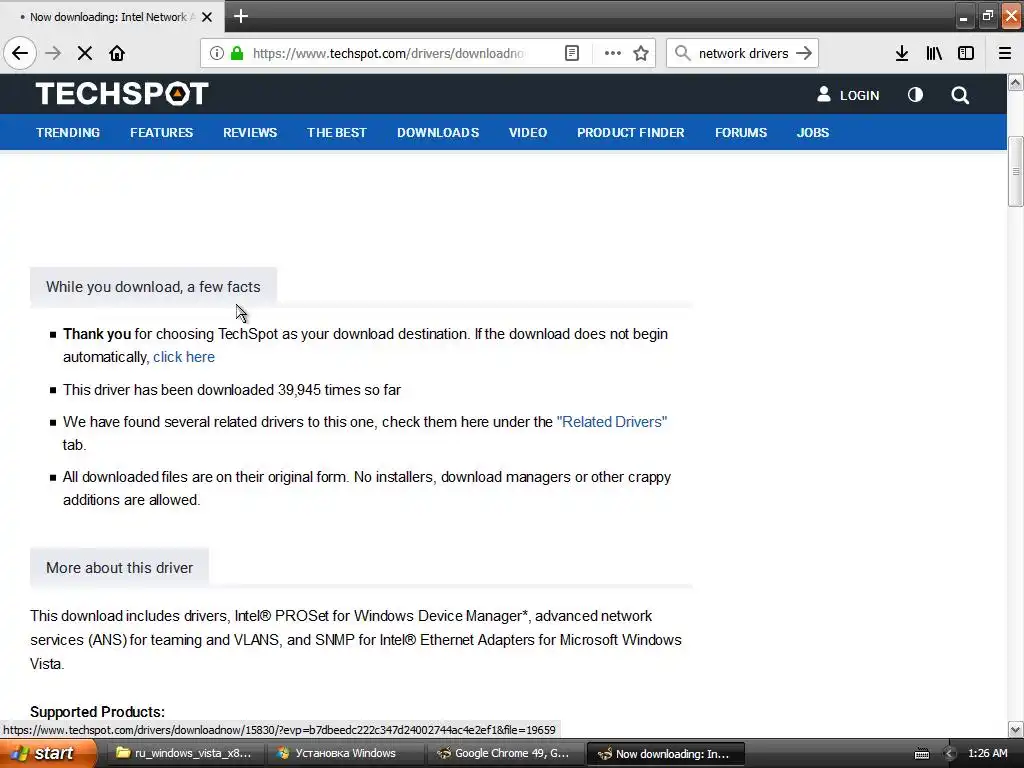Click the 'network drivers' search field
The height and width of the screenshot is (768, 1024).
point(743,53)
